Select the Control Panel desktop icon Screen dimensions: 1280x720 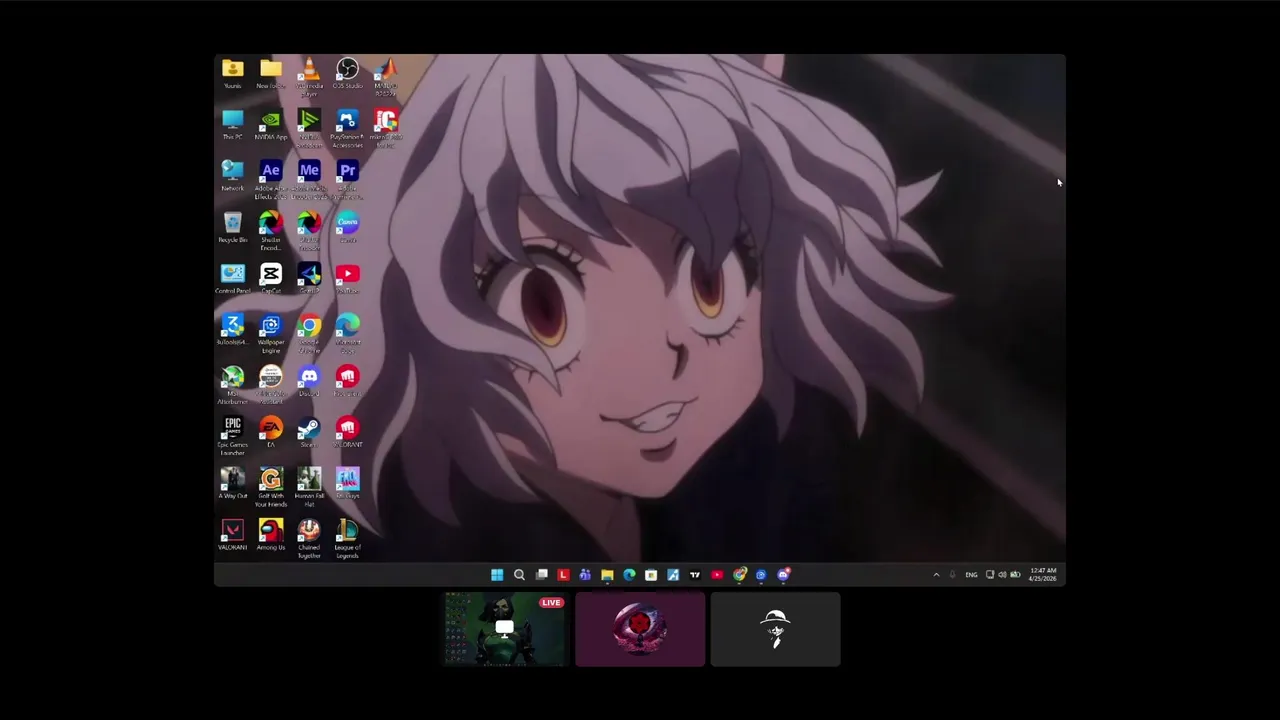pyautogui.click(x=232, y=279)
